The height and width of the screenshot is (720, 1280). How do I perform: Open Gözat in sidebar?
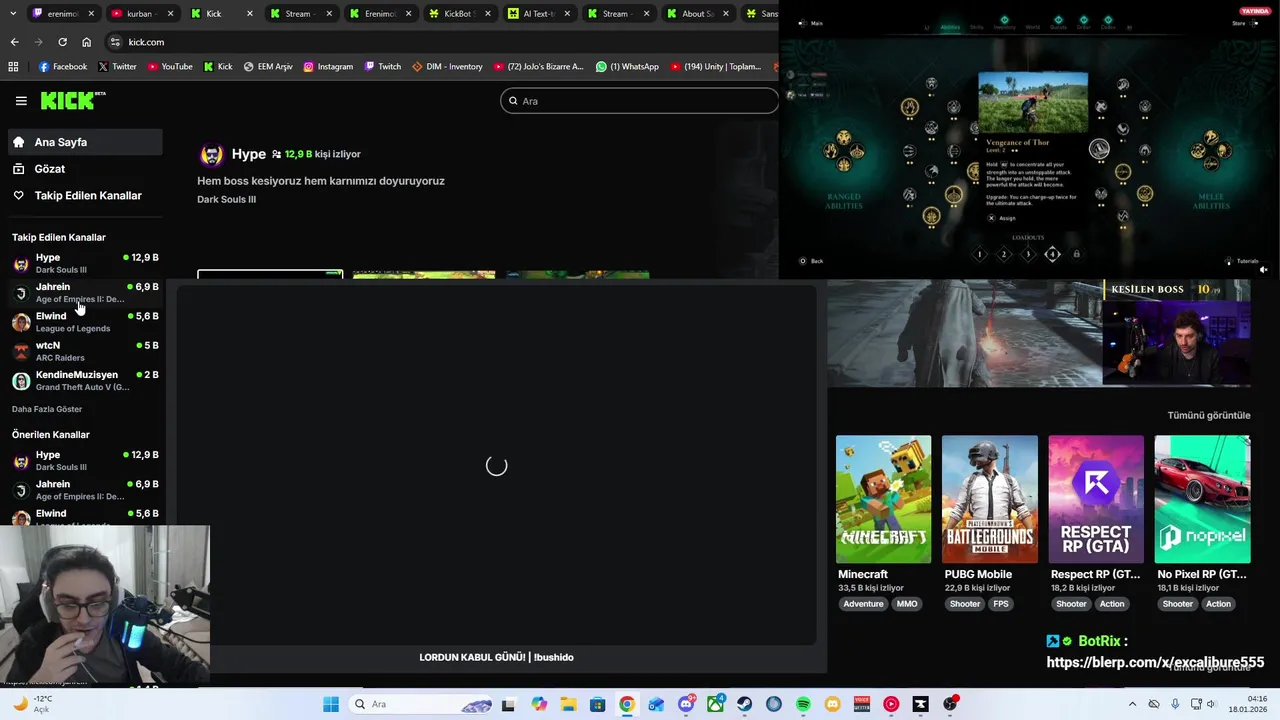85,169
